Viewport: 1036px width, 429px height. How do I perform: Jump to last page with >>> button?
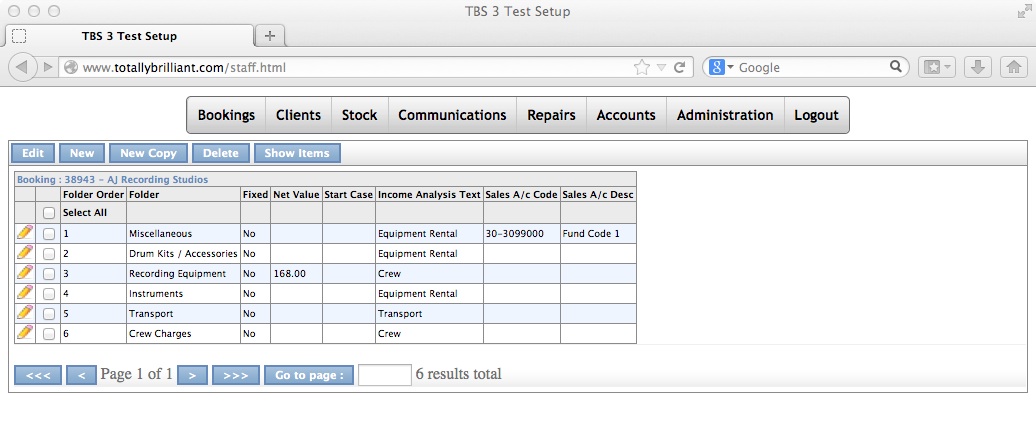[x=235, y=375]
